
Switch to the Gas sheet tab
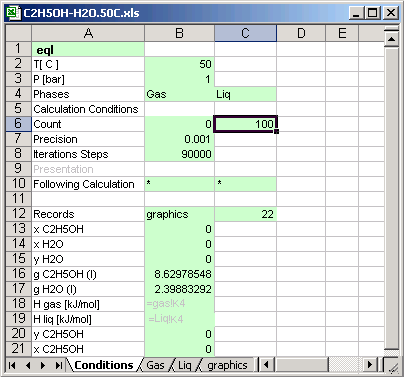155,365
